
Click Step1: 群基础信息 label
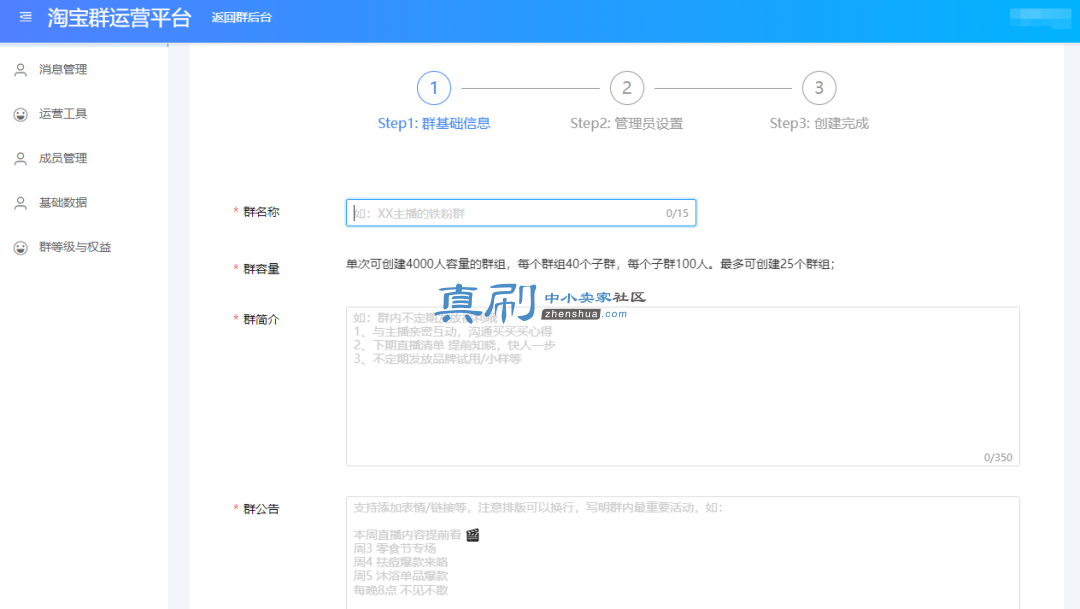tap(434, 123)
